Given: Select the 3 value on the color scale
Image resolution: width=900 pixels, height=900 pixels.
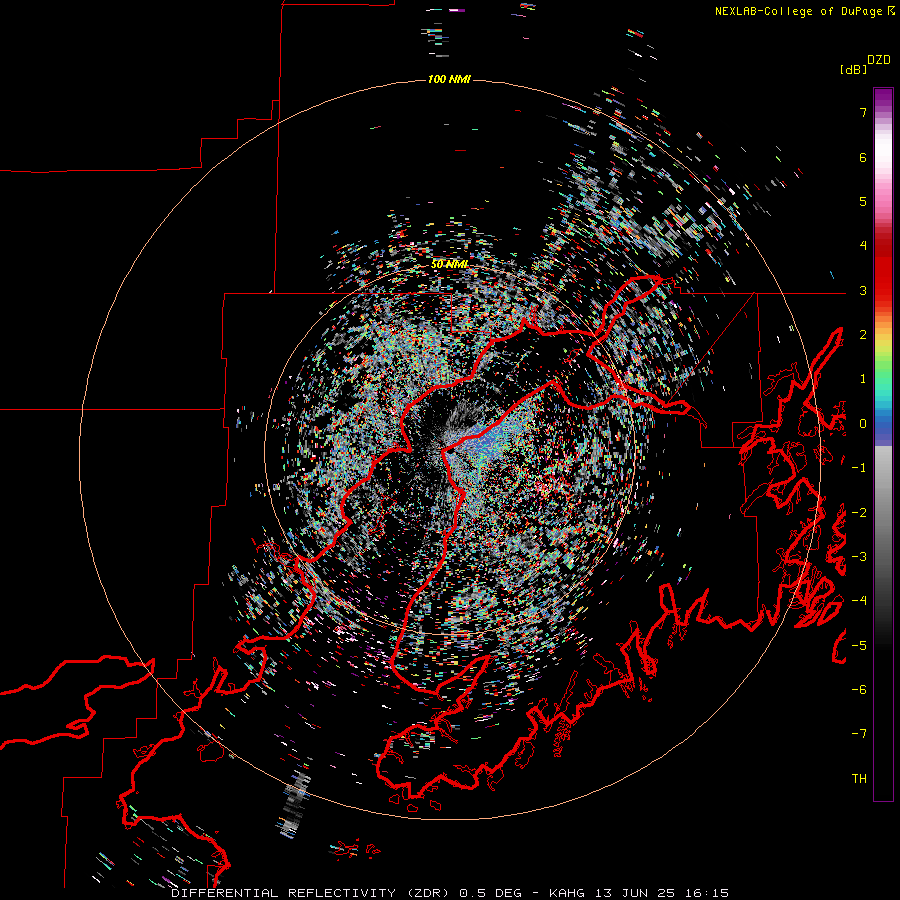Looking at the screenshot, I should 863,290.
